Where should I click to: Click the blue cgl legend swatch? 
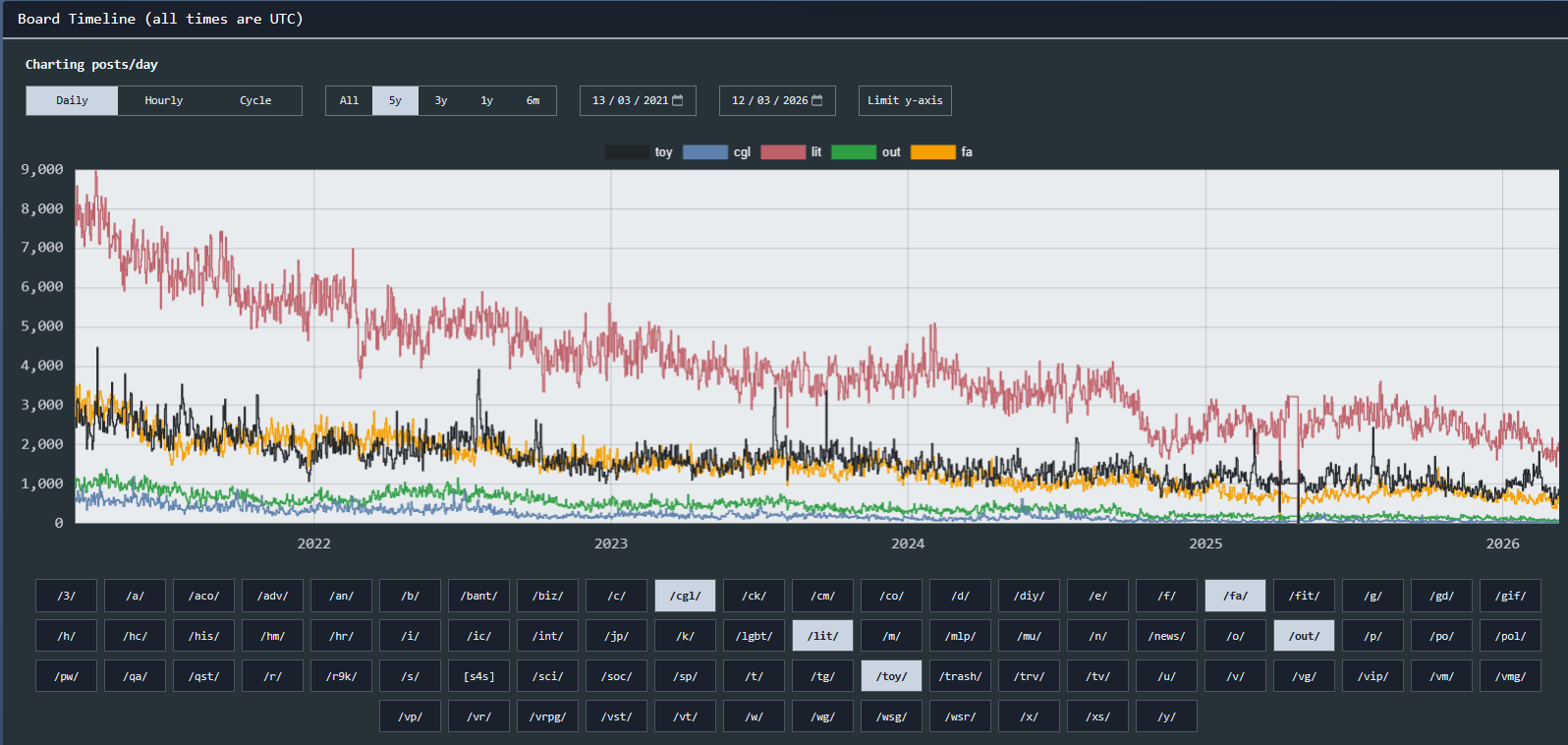click(704, 152)
